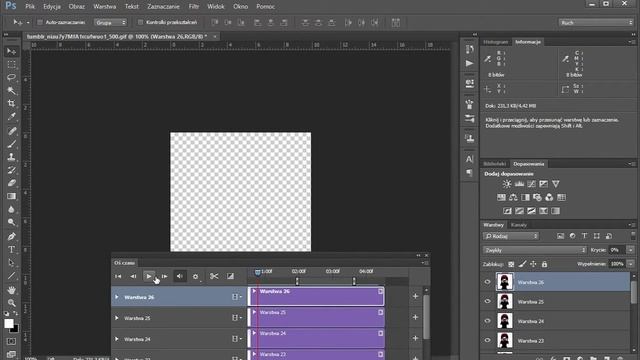This screenshot has width=640, height=360.
Task: Hide Warstwa 23 layer visibility eye
Action: pos(487,340)
